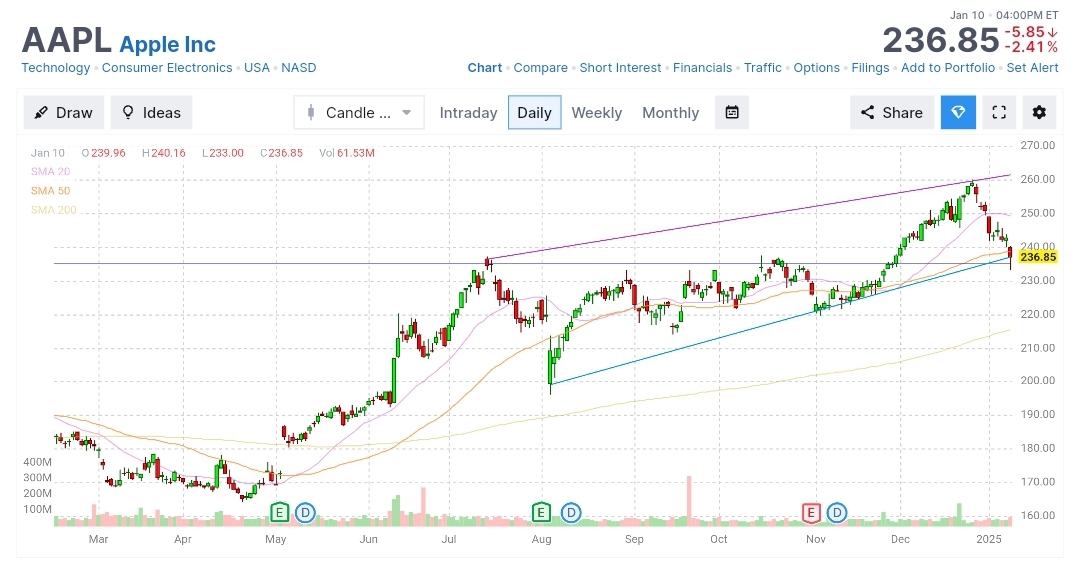Open the Chart tab link
This screenshot has height=563, width=1080.
pos(485,68)
